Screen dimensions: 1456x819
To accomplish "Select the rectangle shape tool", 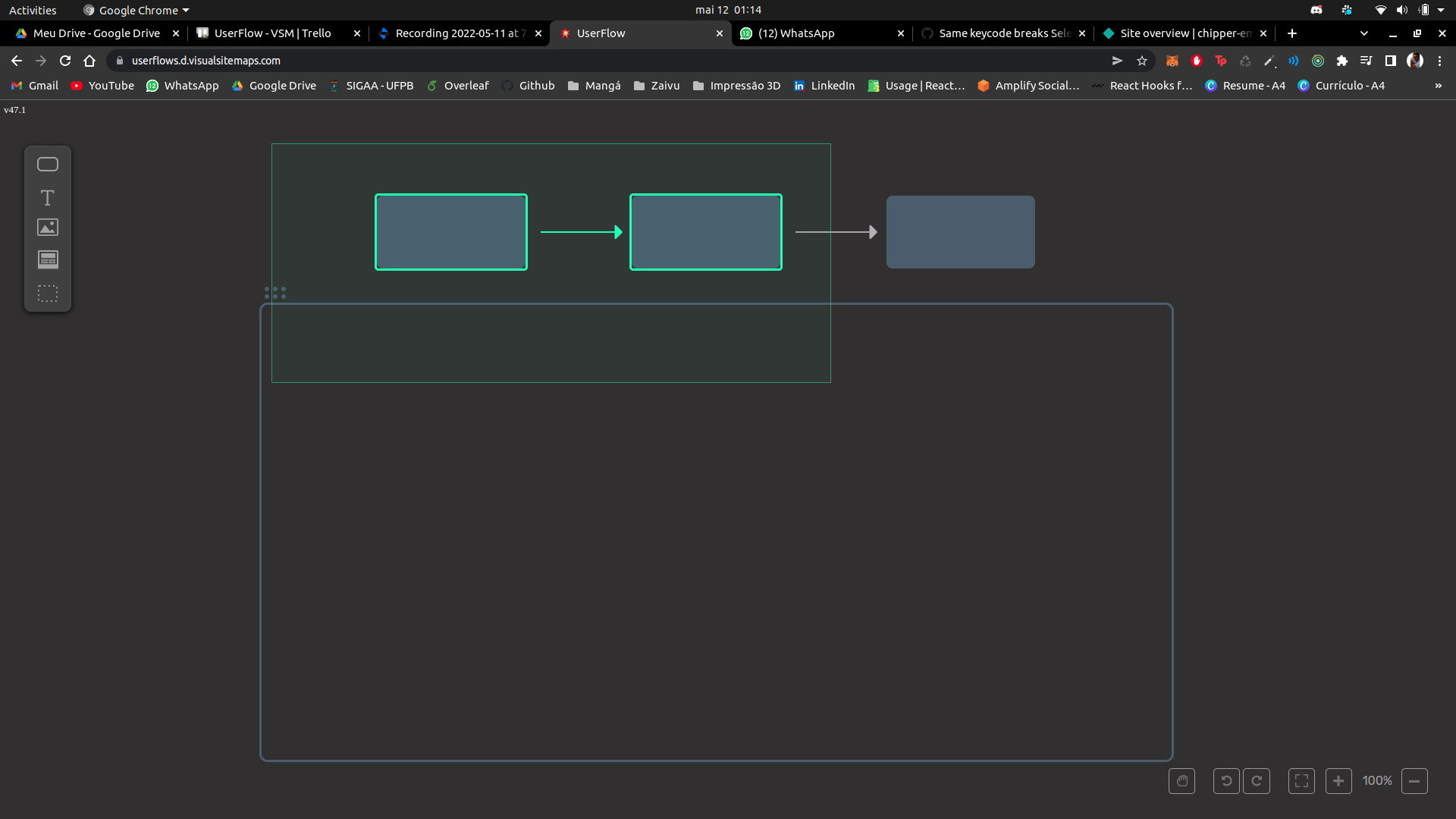I will tap(47, 164).
